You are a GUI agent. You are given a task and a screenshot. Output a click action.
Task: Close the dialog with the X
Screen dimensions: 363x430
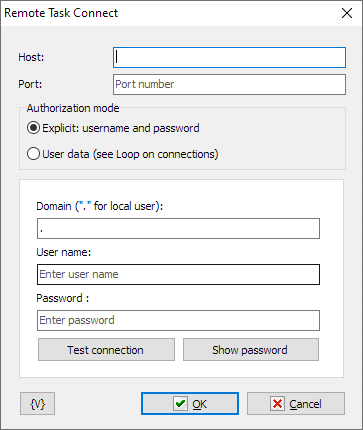pos(347,13)
